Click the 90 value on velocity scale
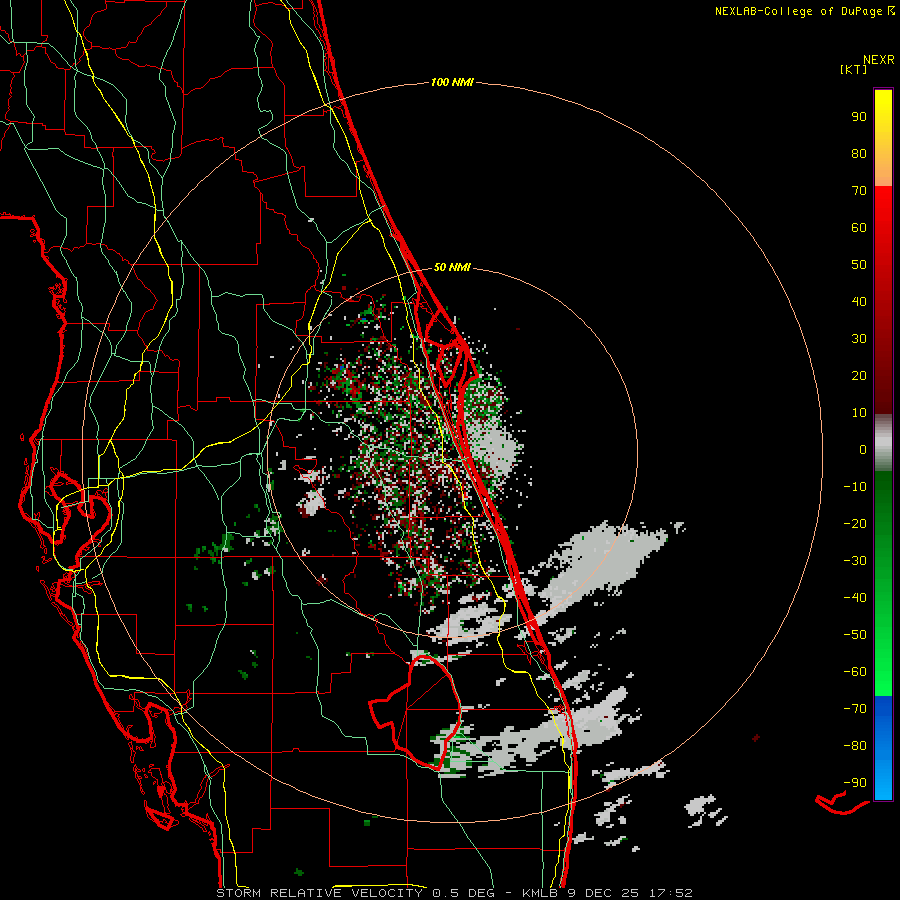900x900 pixels. click(859, 117)
